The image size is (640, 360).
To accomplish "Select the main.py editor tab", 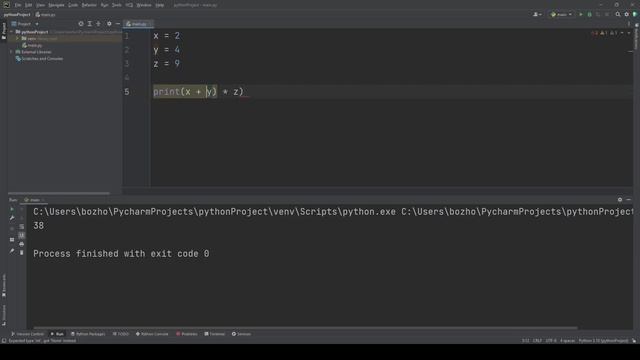I will [x=138, y=24].
